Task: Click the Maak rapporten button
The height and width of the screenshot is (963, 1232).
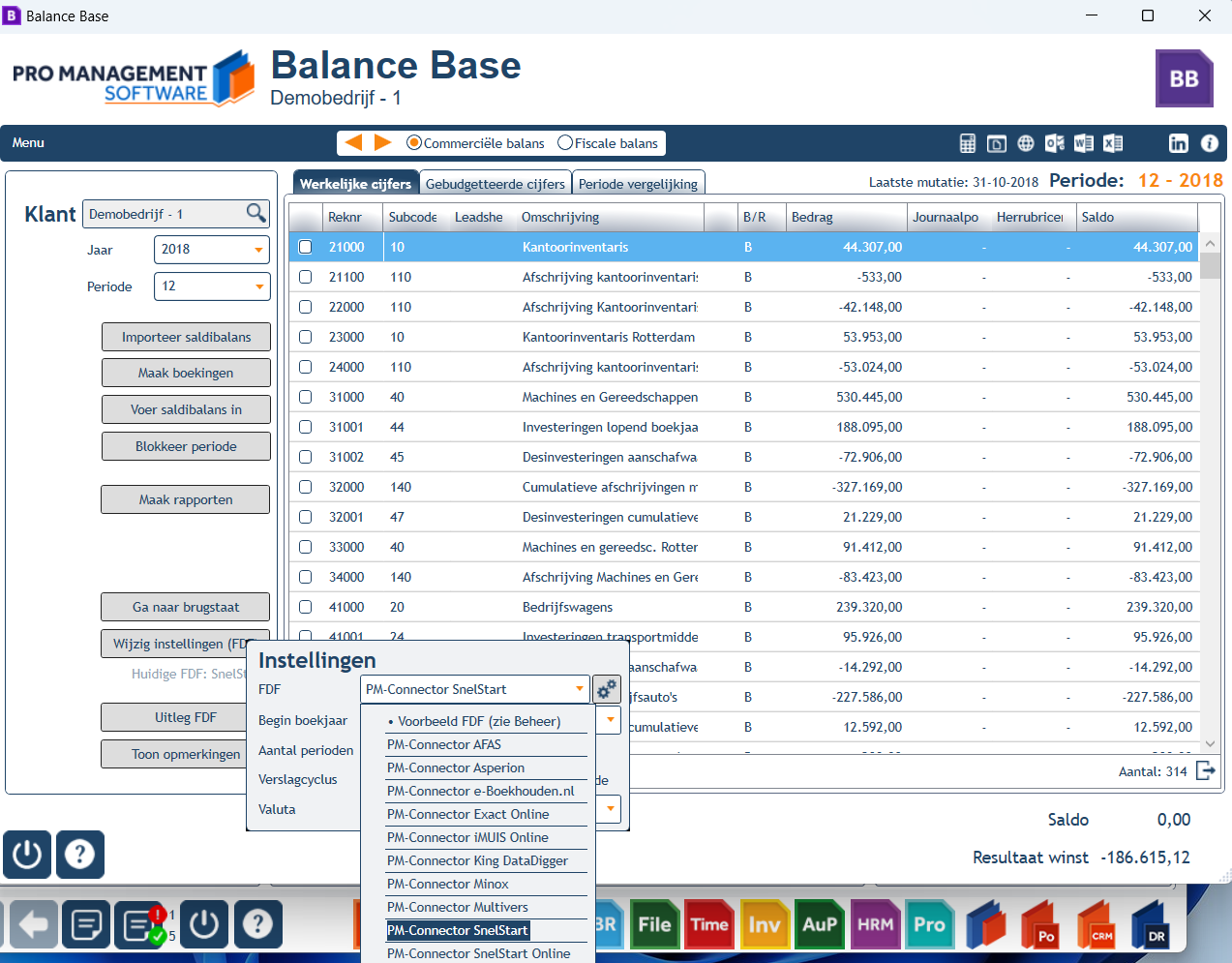Action: (186, 499)
